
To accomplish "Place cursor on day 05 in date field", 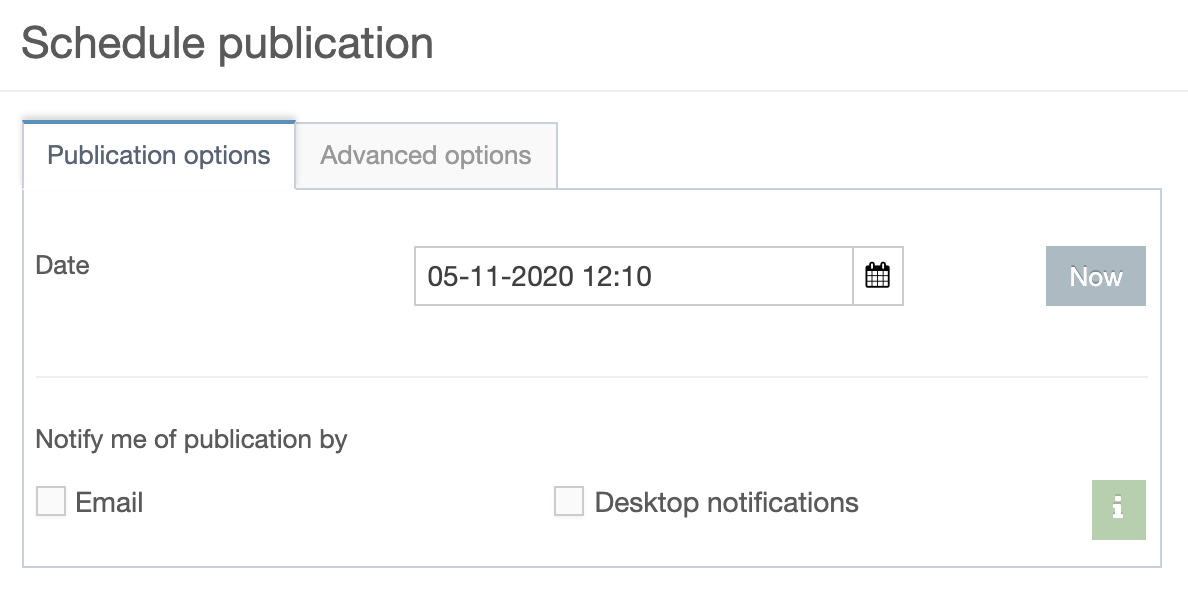I will pyautogui.click(x=440, y=276).
